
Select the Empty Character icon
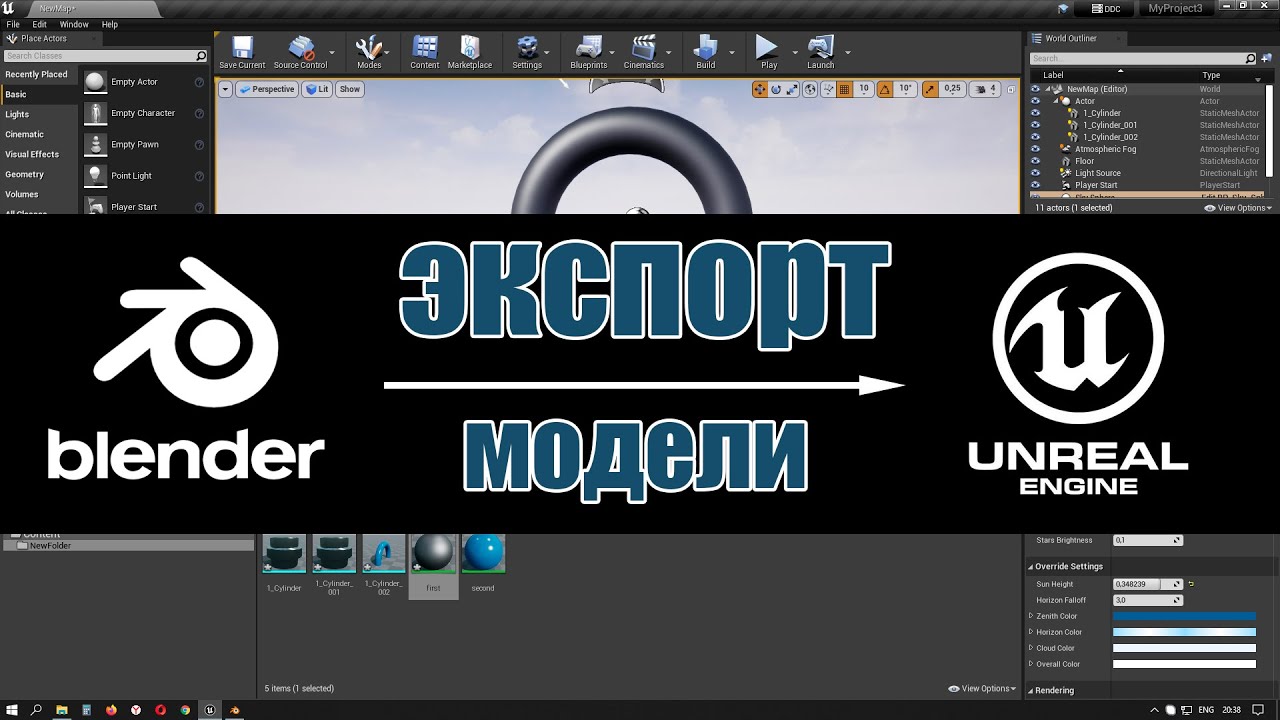pos(95,113)
